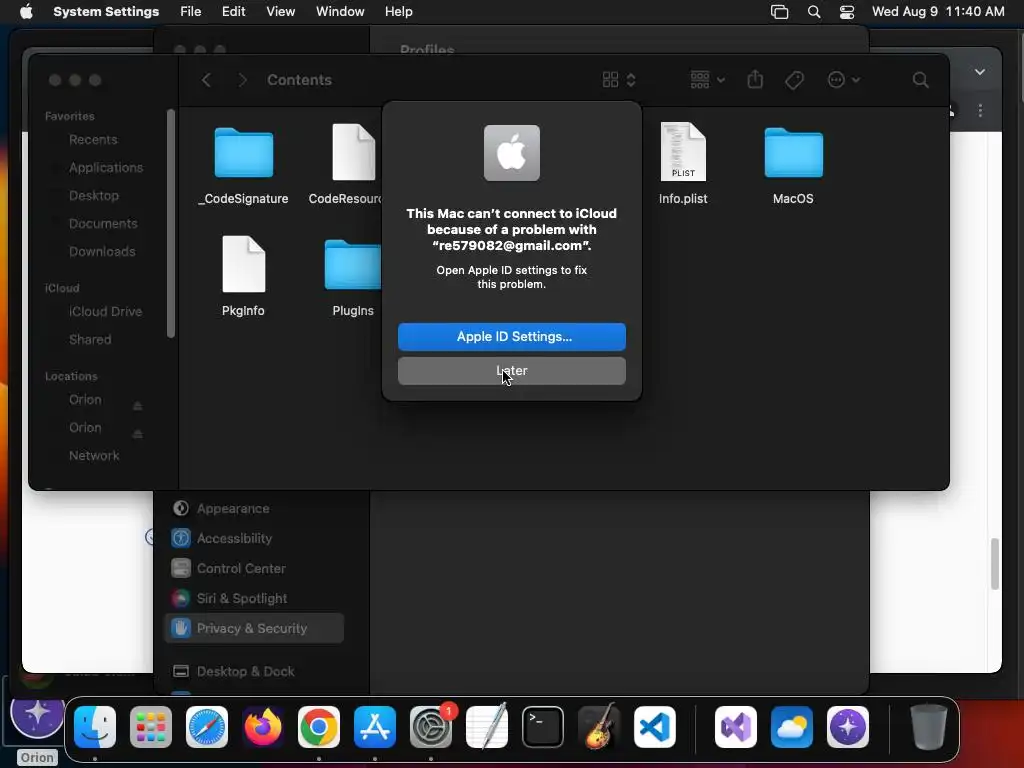Eject the second Orion volume
The width and height of the screenshot is (1024, 768).
pyautogui.click(x=138, y=434)
